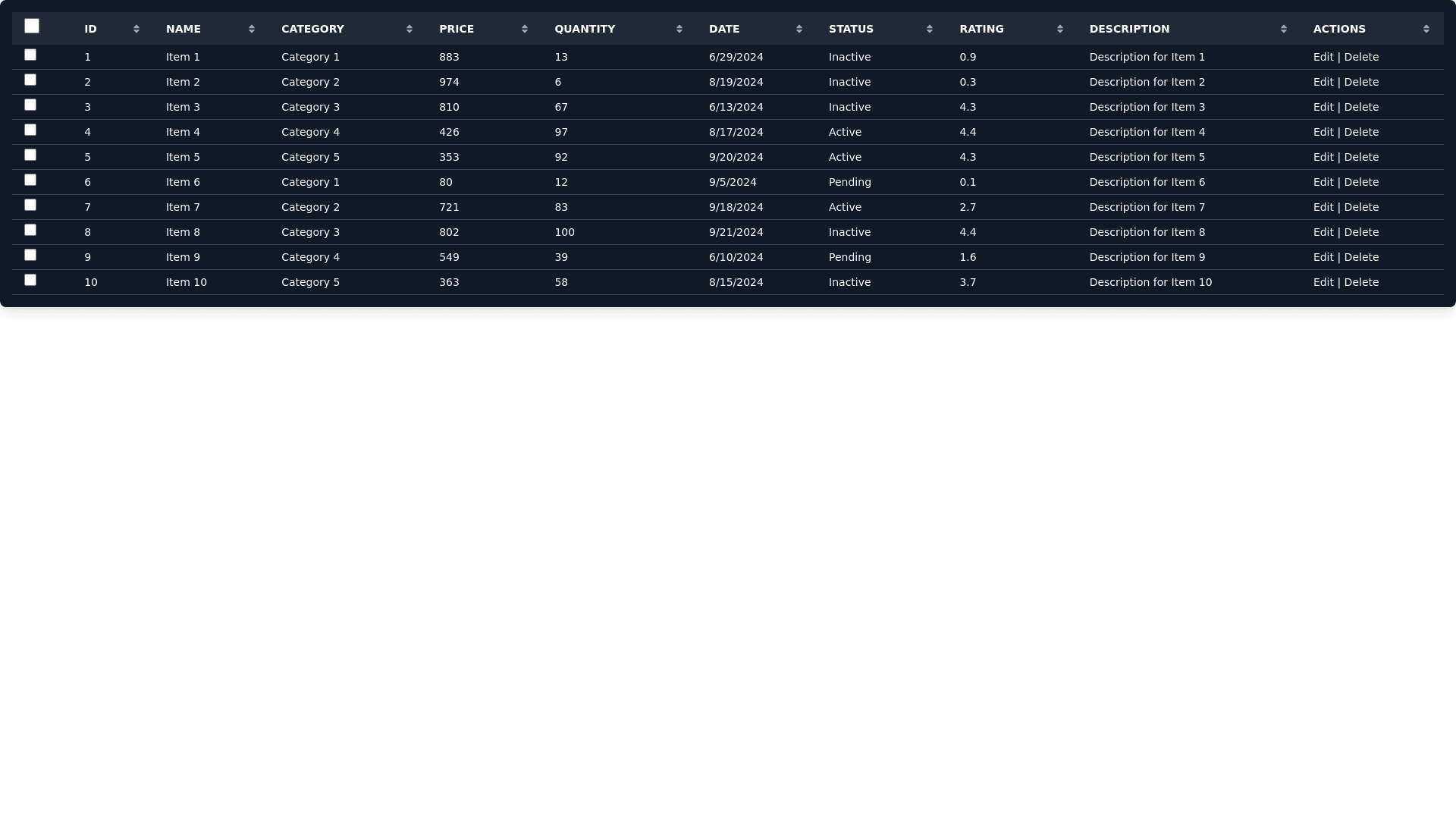Viewport: 1456px width, 819px height.
Task: Click the NAME column header text
Action: (184, 29)
